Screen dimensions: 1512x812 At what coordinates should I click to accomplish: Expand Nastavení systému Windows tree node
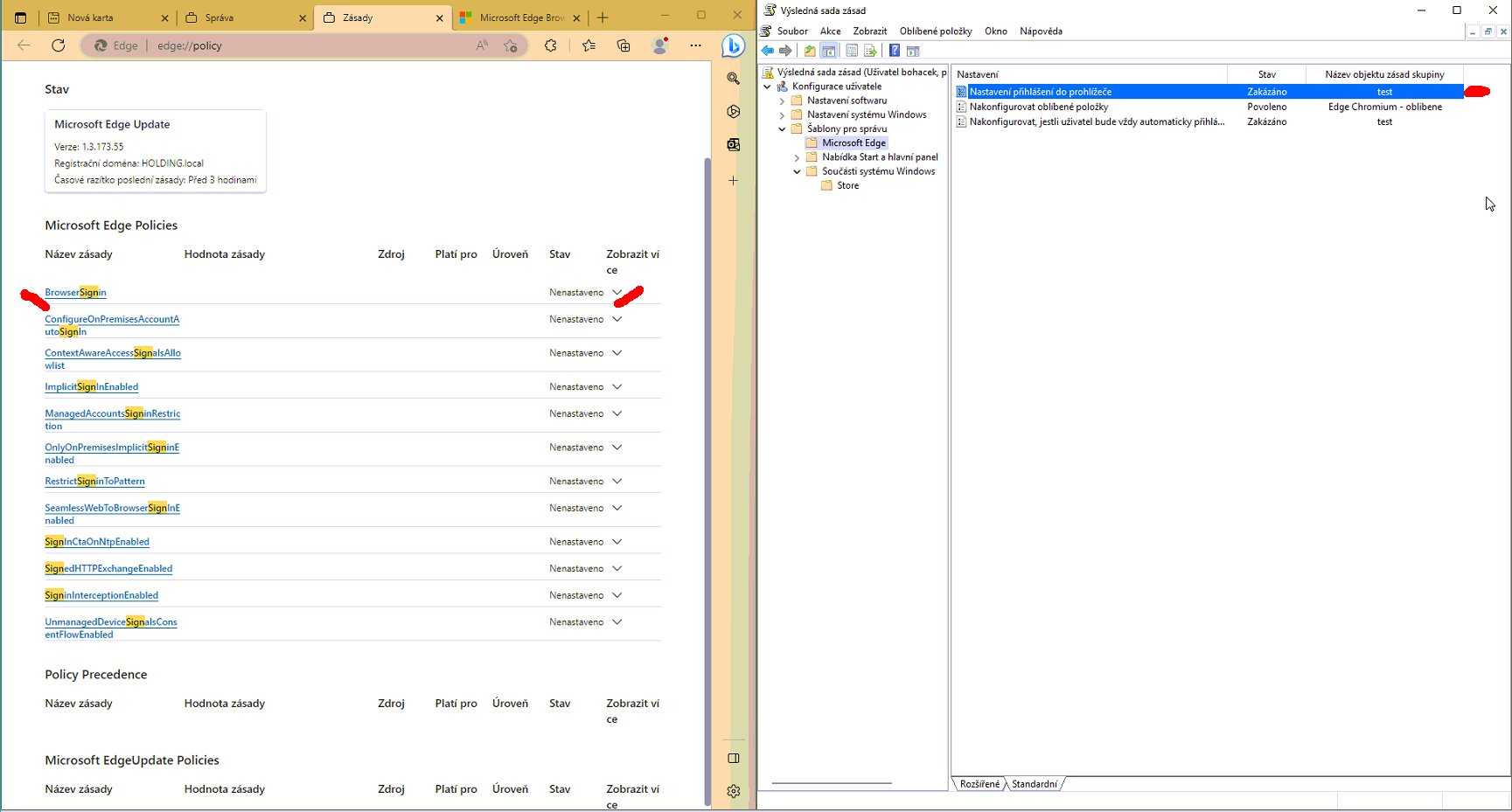[782, 115]
